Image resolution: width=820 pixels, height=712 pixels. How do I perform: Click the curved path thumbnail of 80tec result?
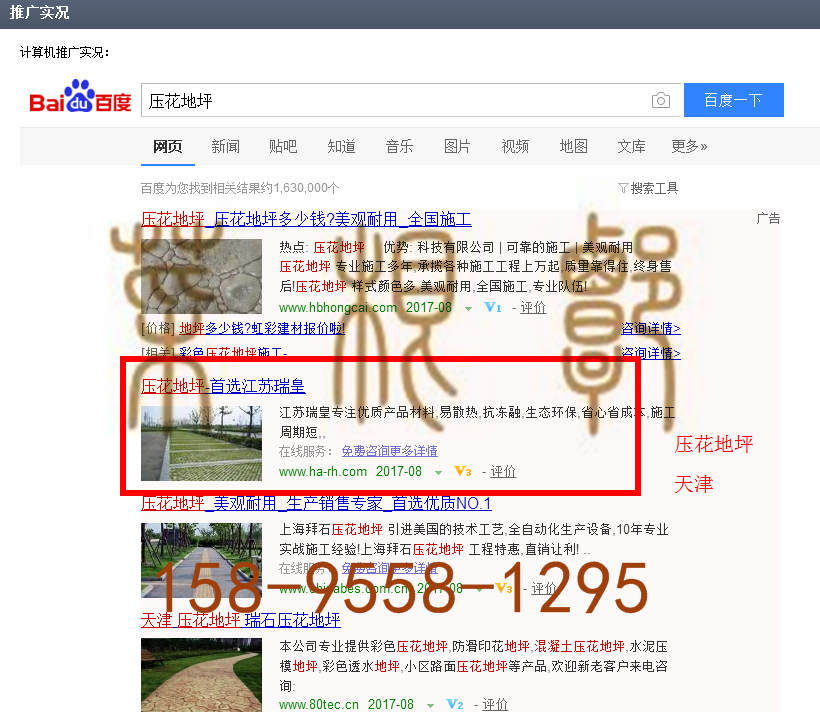click(201, 675)
